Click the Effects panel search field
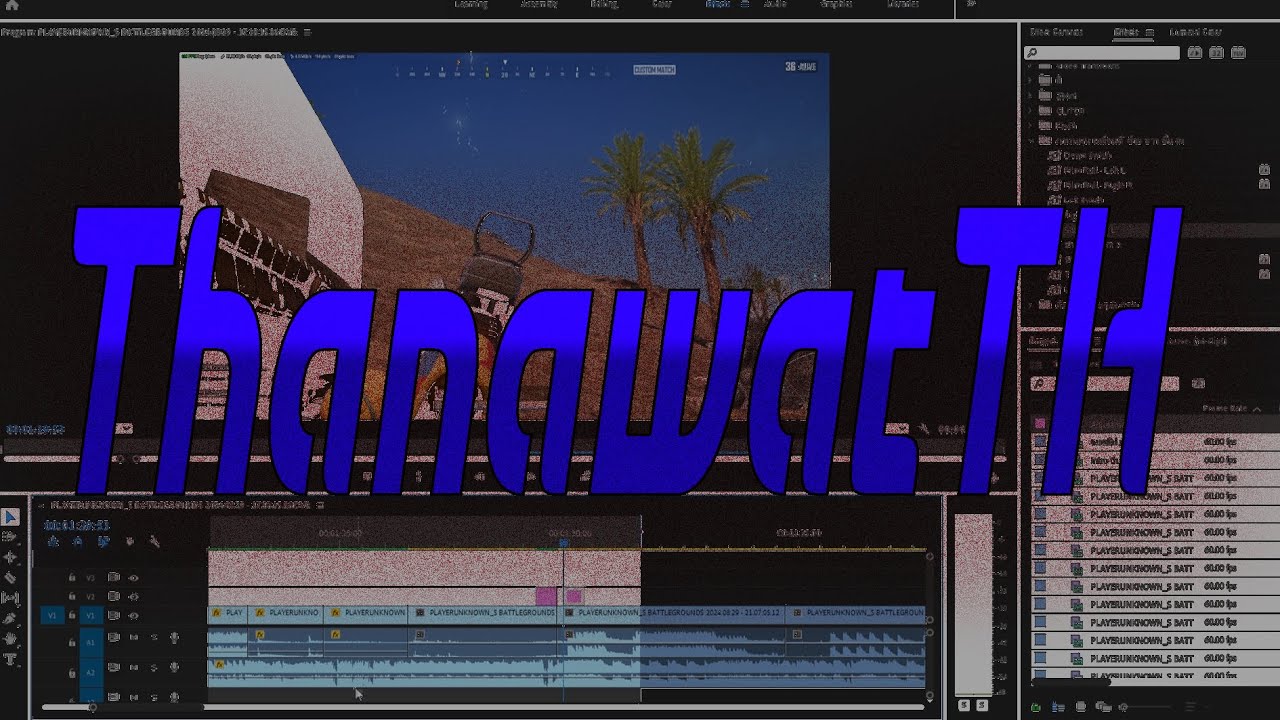 [x=1103, y=53]
